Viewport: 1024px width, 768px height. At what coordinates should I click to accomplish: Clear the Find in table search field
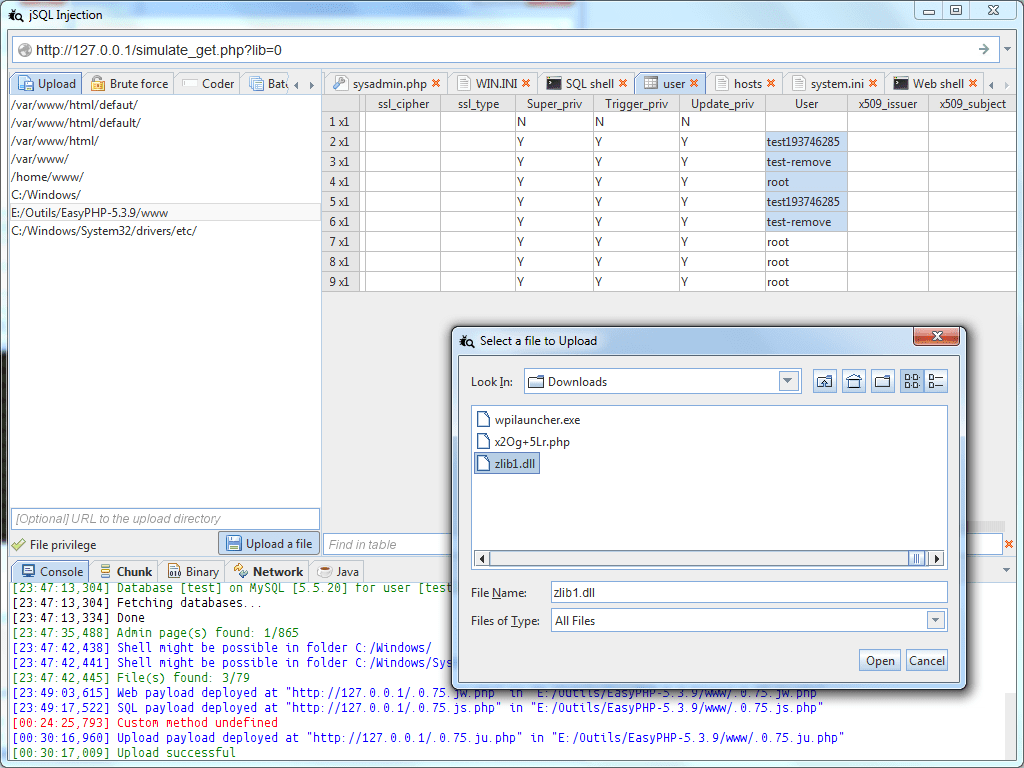(1008, 544)
